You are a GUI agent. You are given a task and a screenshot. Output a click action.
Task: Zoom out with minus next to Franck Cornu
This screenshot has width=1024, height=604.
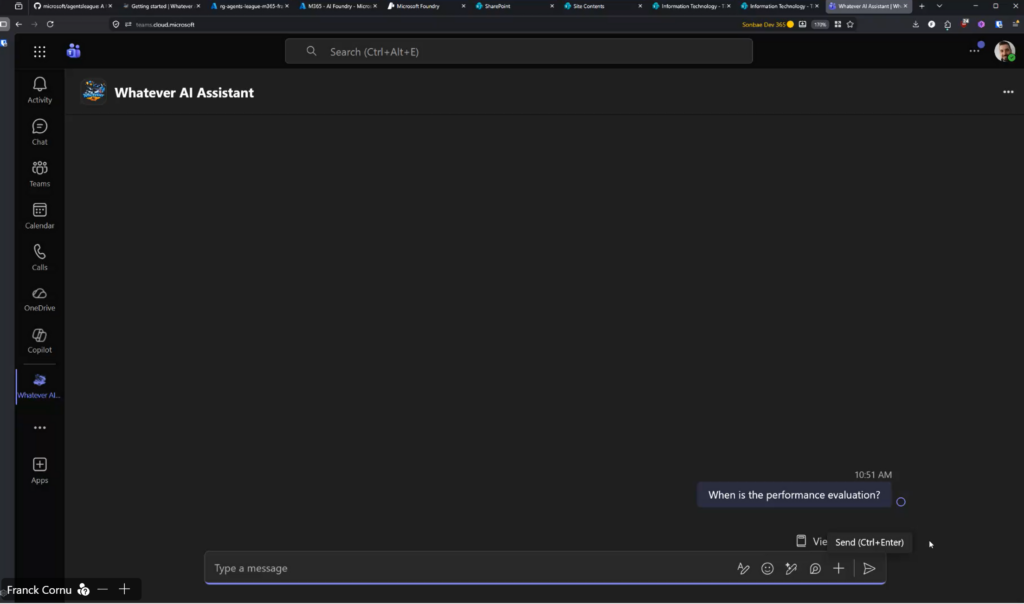pyautogui.click(x=103, y=589)
